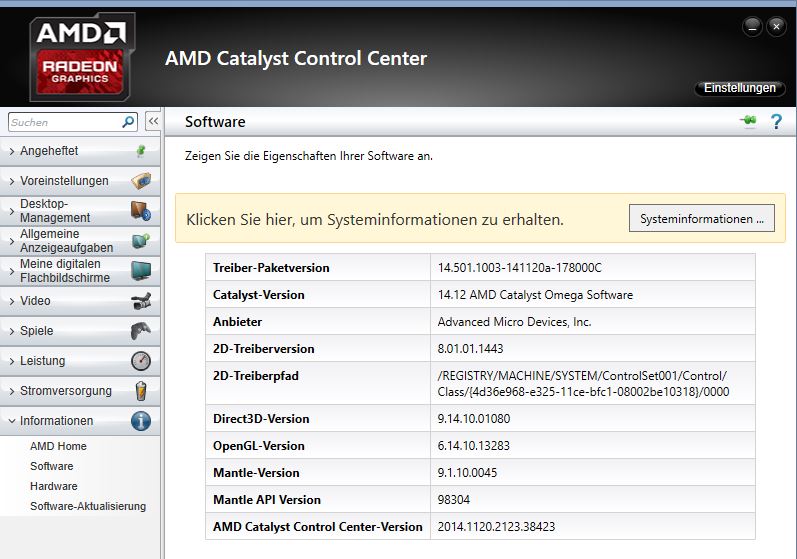Click the green pin icon in the Software header
The width and height of the screenshot is (797, 559).
click(748, 122)
